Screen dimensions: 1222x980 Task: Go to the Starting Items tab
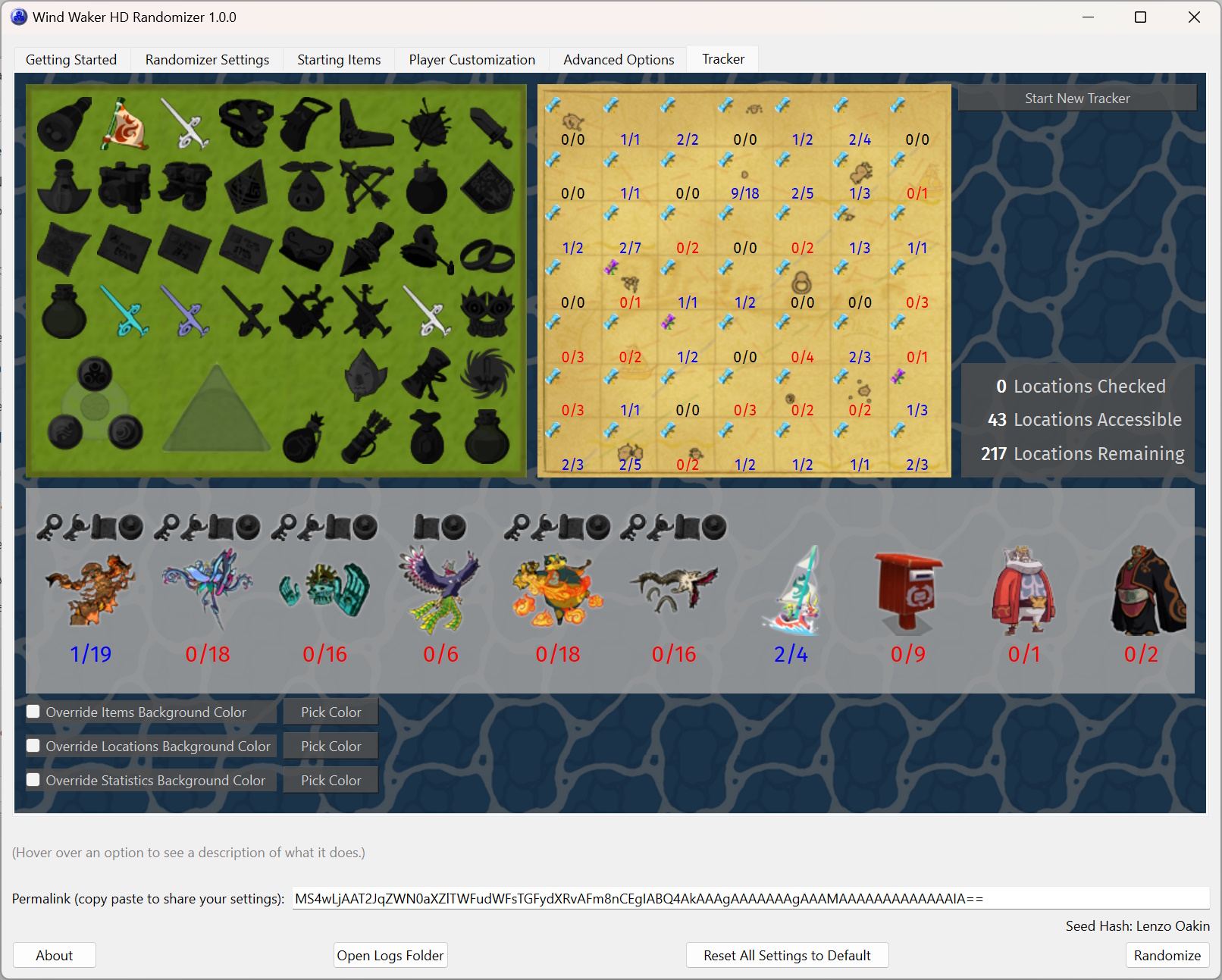(339, 60)
